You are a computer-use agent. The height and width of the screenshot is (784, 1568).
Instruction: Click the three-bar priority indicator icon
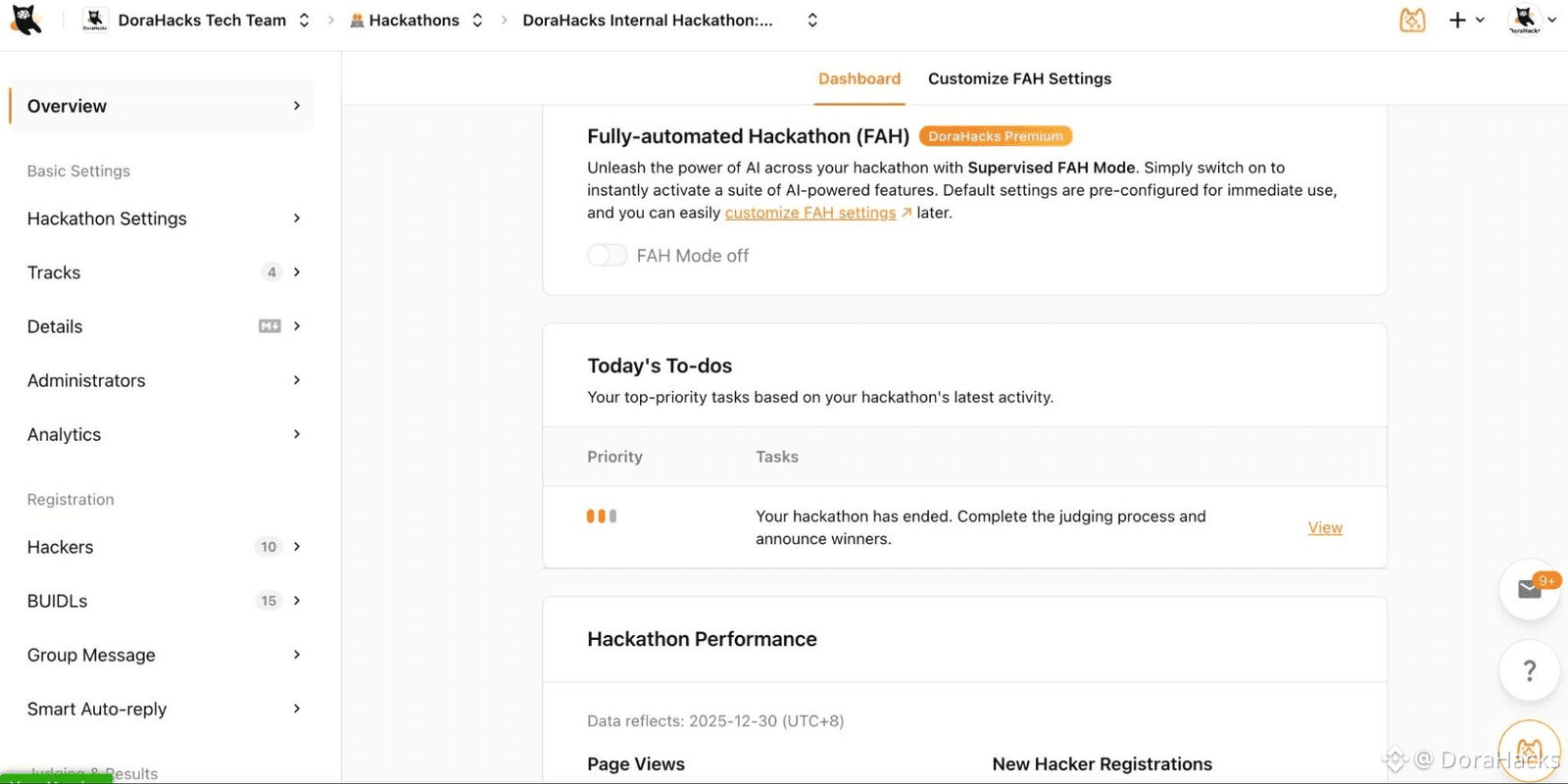(x=601, y=516)
